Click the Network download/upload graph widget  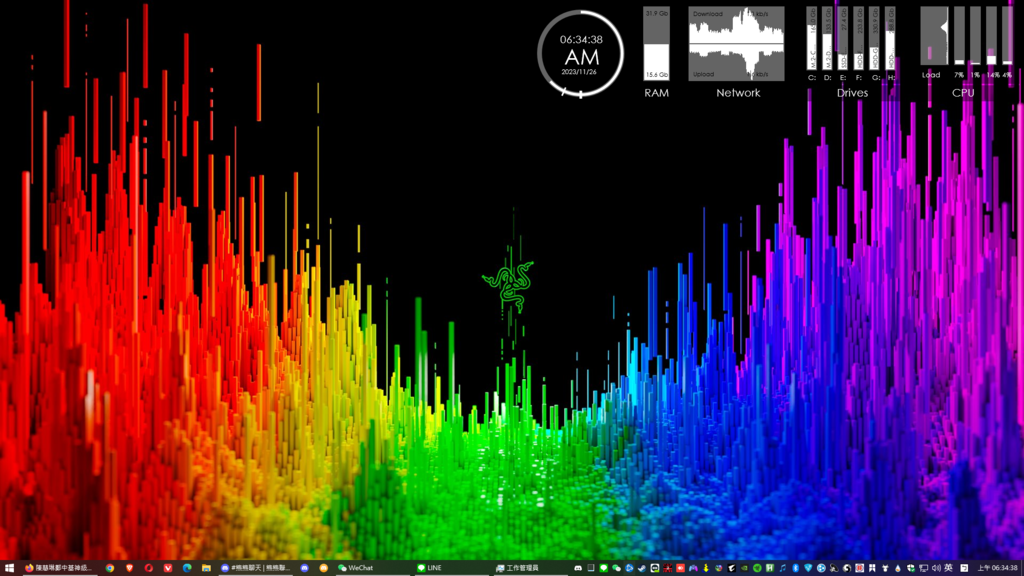[736, 44]
